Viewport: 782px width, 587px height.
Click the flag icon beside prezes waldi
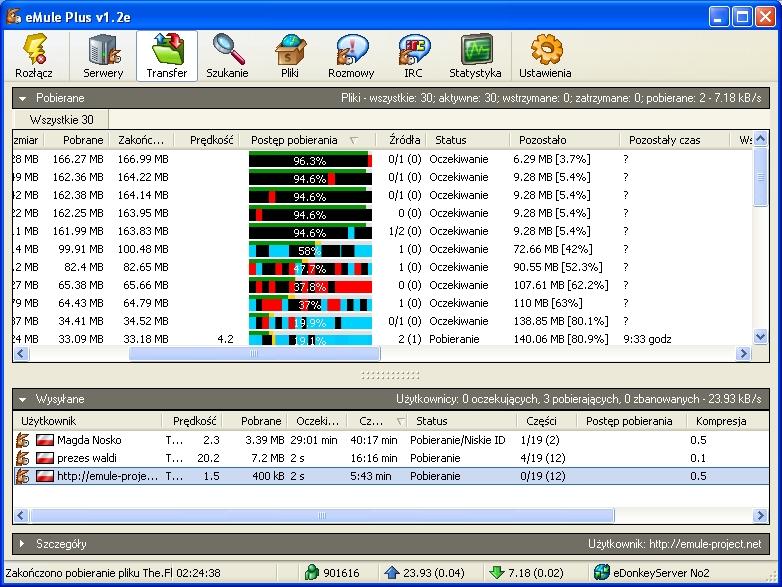tap(44, 458)
